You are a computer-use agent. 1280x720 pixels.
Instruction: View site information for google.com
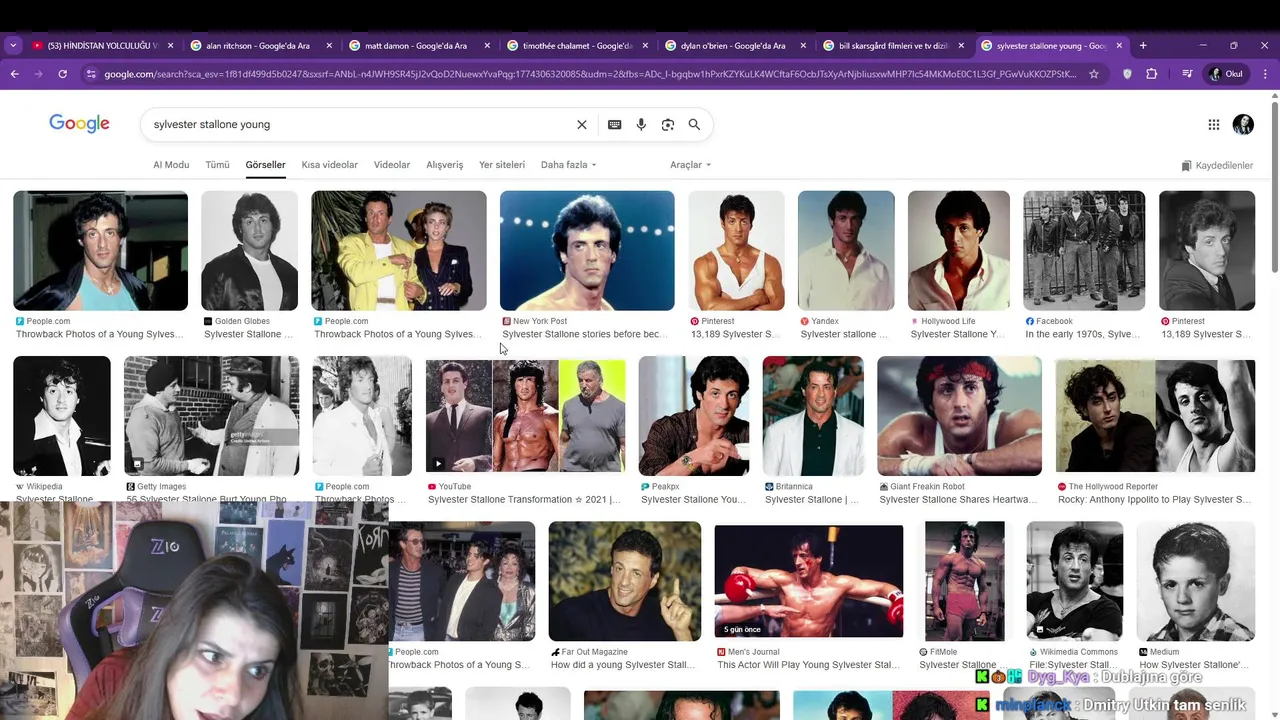(x=91, y=74)
